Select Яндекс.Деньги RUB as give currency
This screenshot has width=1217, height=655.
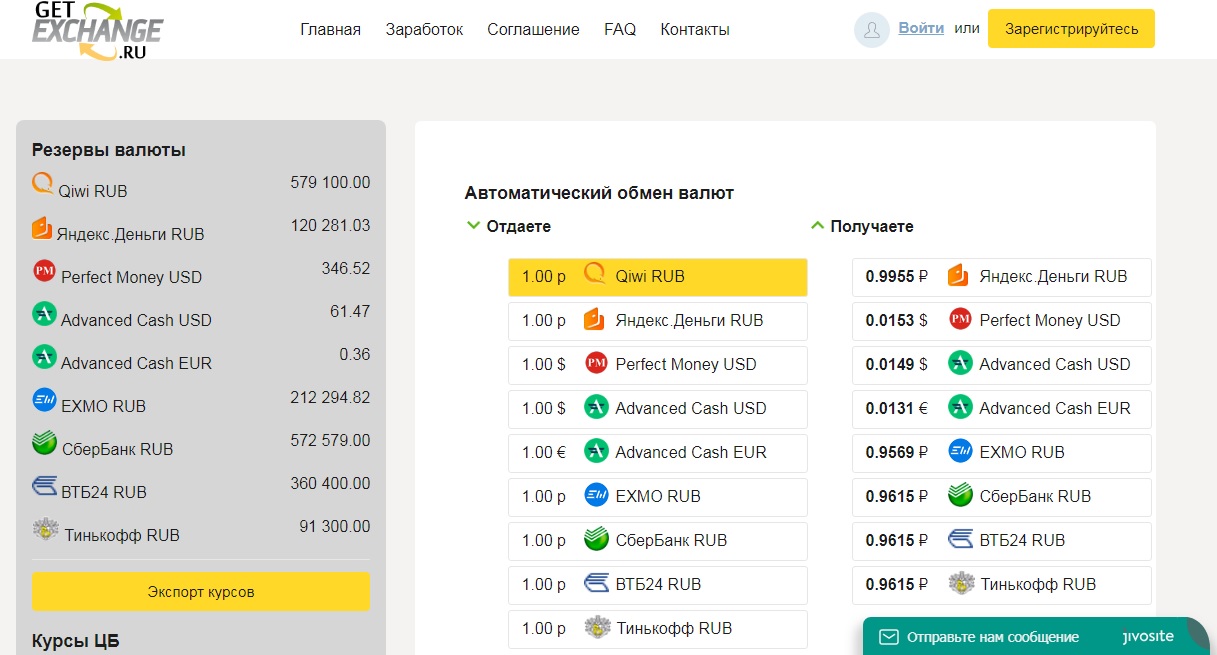click(x=657, y=321)
